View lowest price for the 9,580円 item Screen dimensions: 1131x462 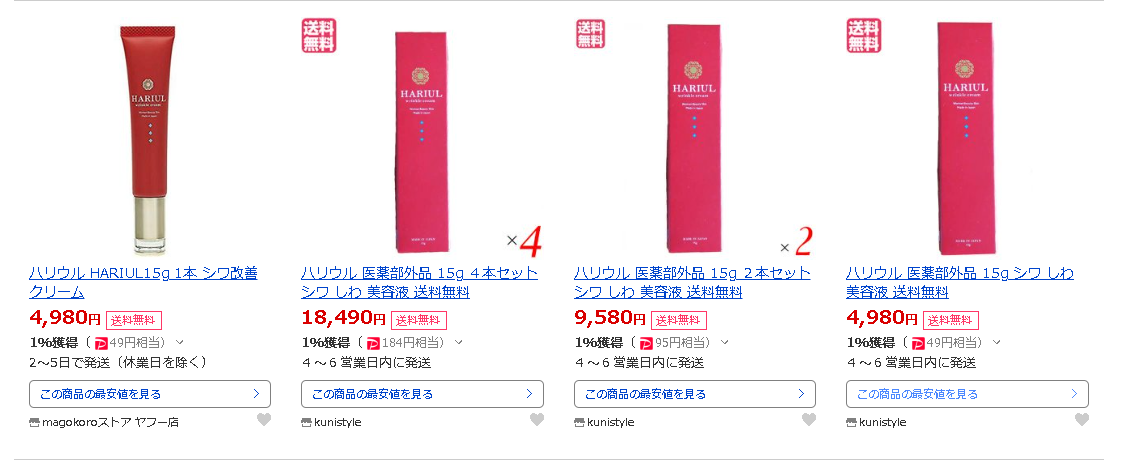pyautogui.click(x=695, y=394)
